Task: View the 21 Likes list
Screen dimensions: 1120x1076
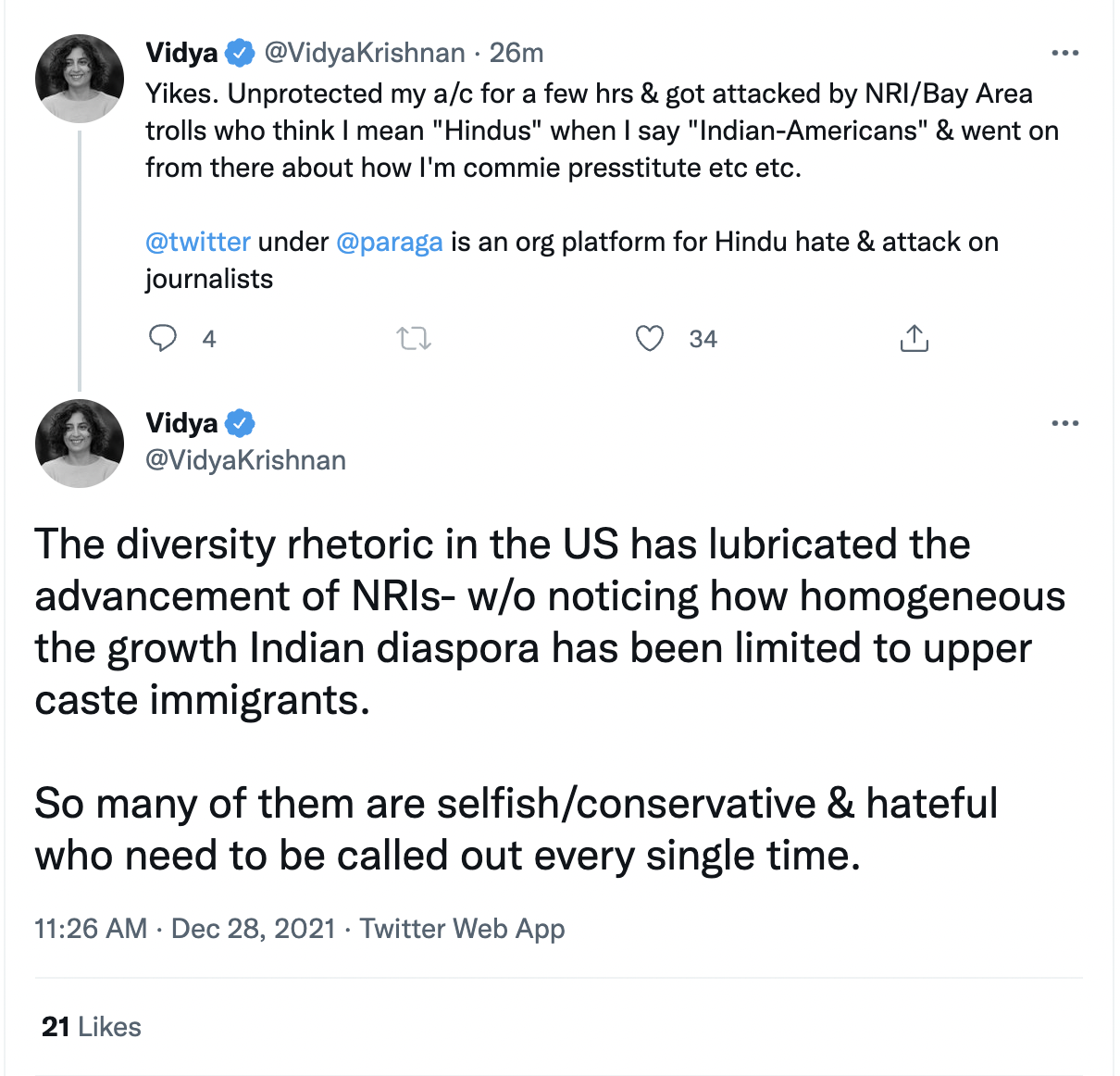Action: (92, 1027)
